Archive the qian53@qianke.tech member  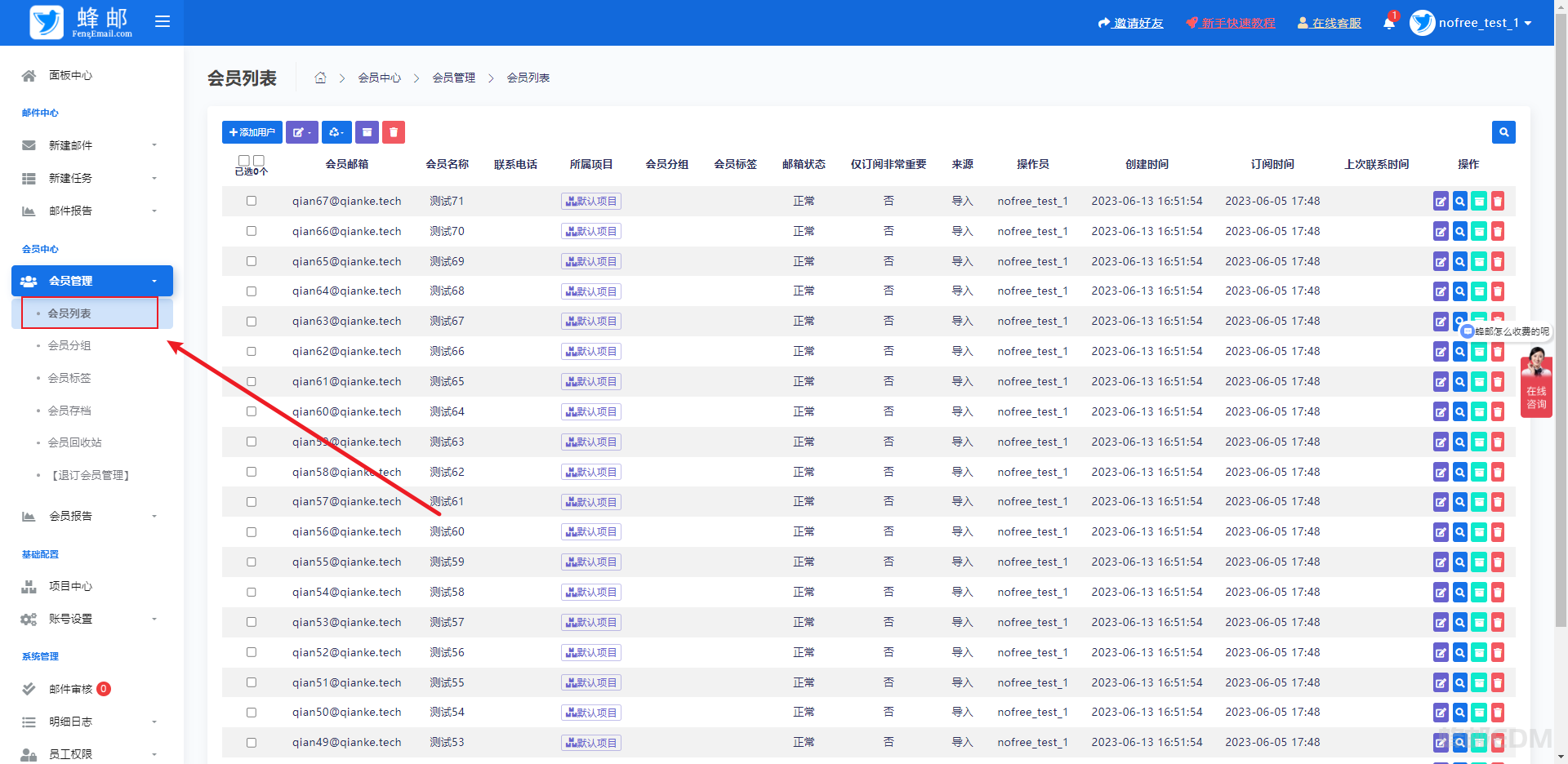tap(1479, 623)
